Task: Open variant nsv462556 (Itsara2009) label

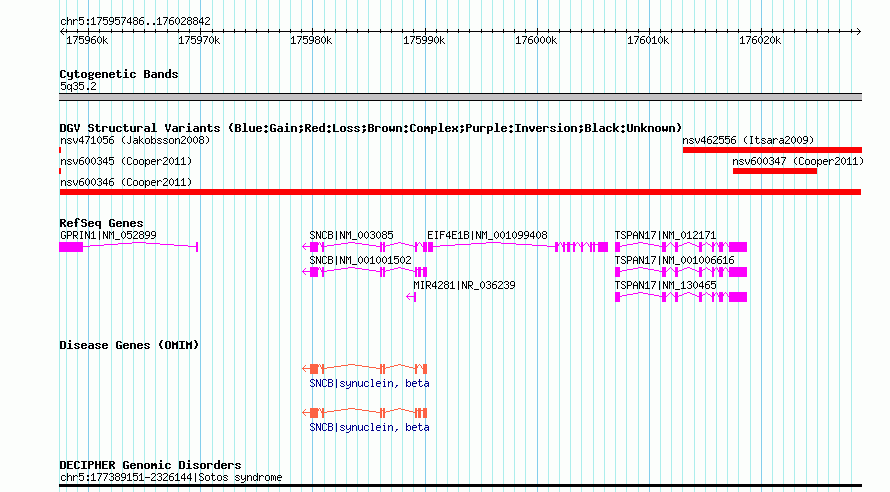Action: (748, 140)
